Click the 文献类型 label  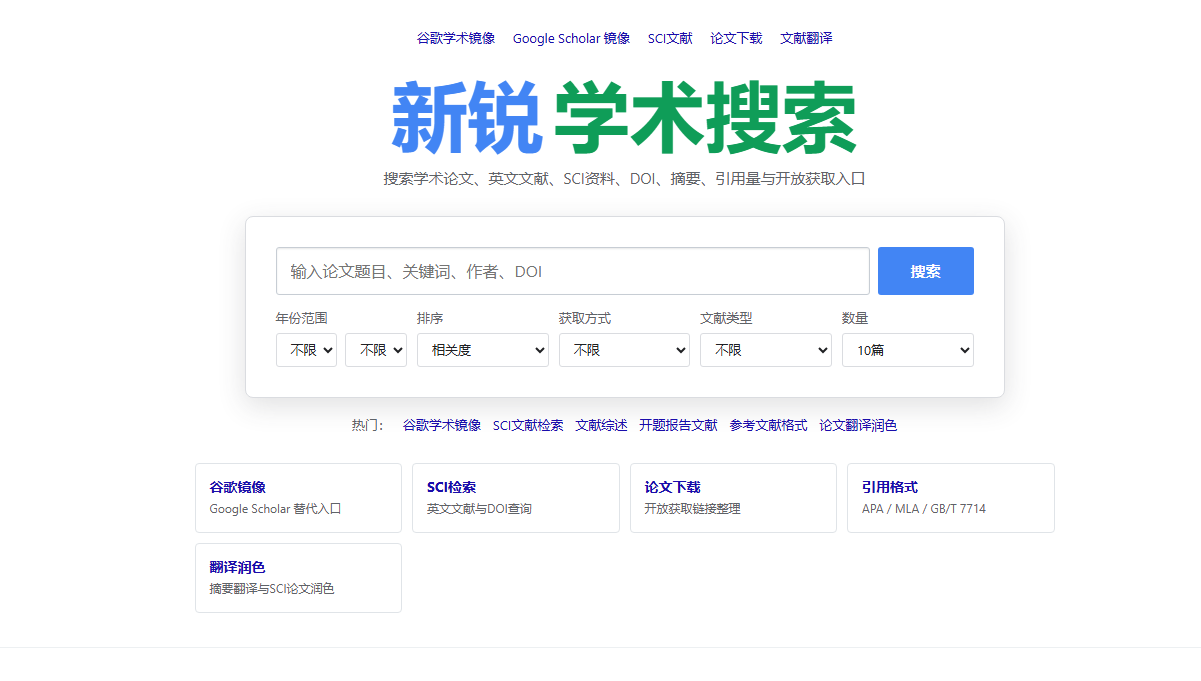click(x=726, y=318)
